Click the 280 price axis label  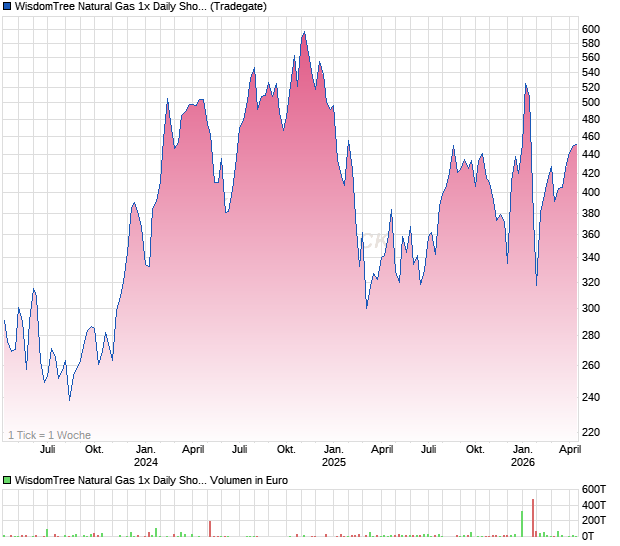[x=591, y=335]
